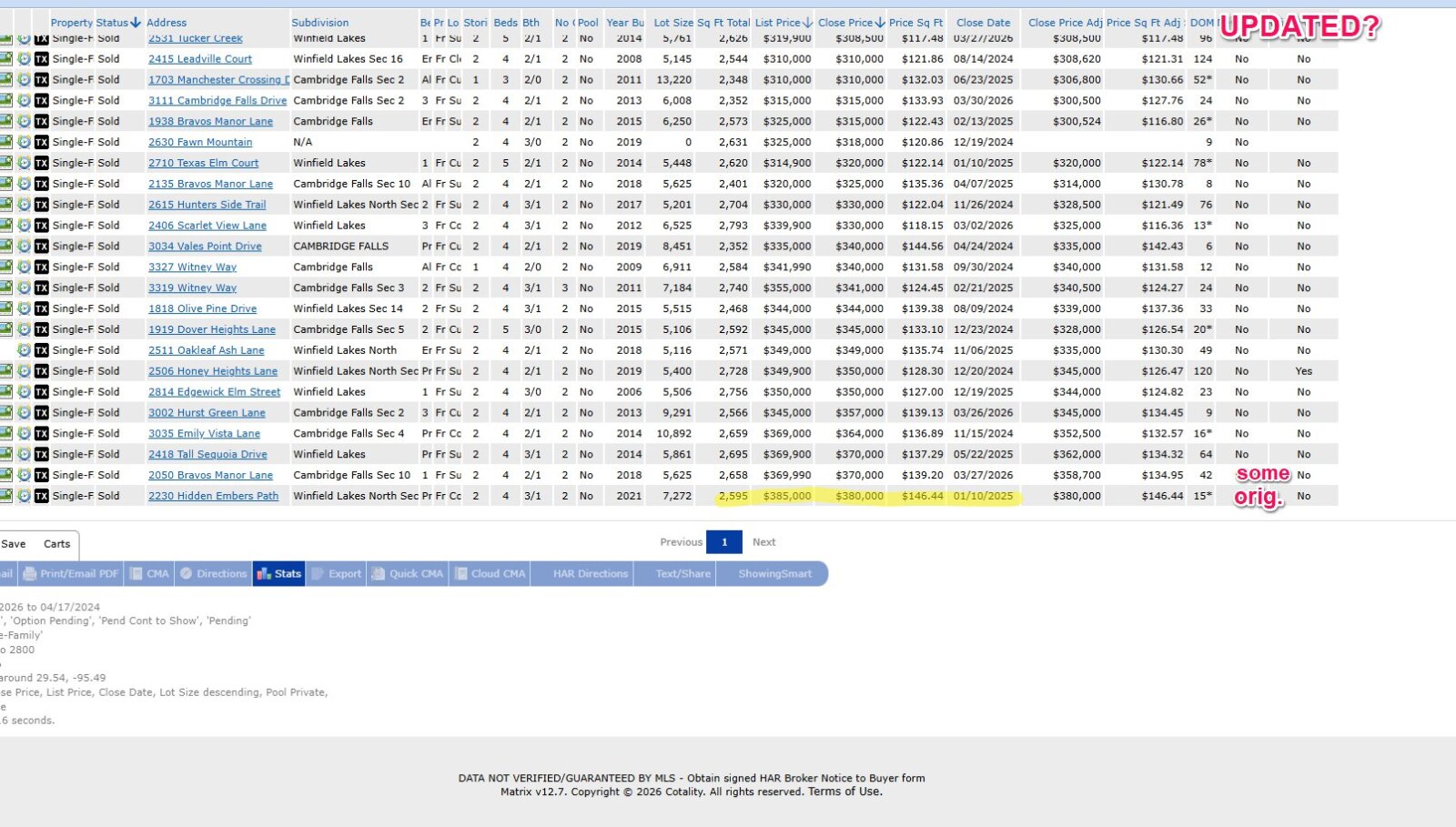1456x827 pixels.
Task: Sort by the Close Price column header
Action: 845,23
